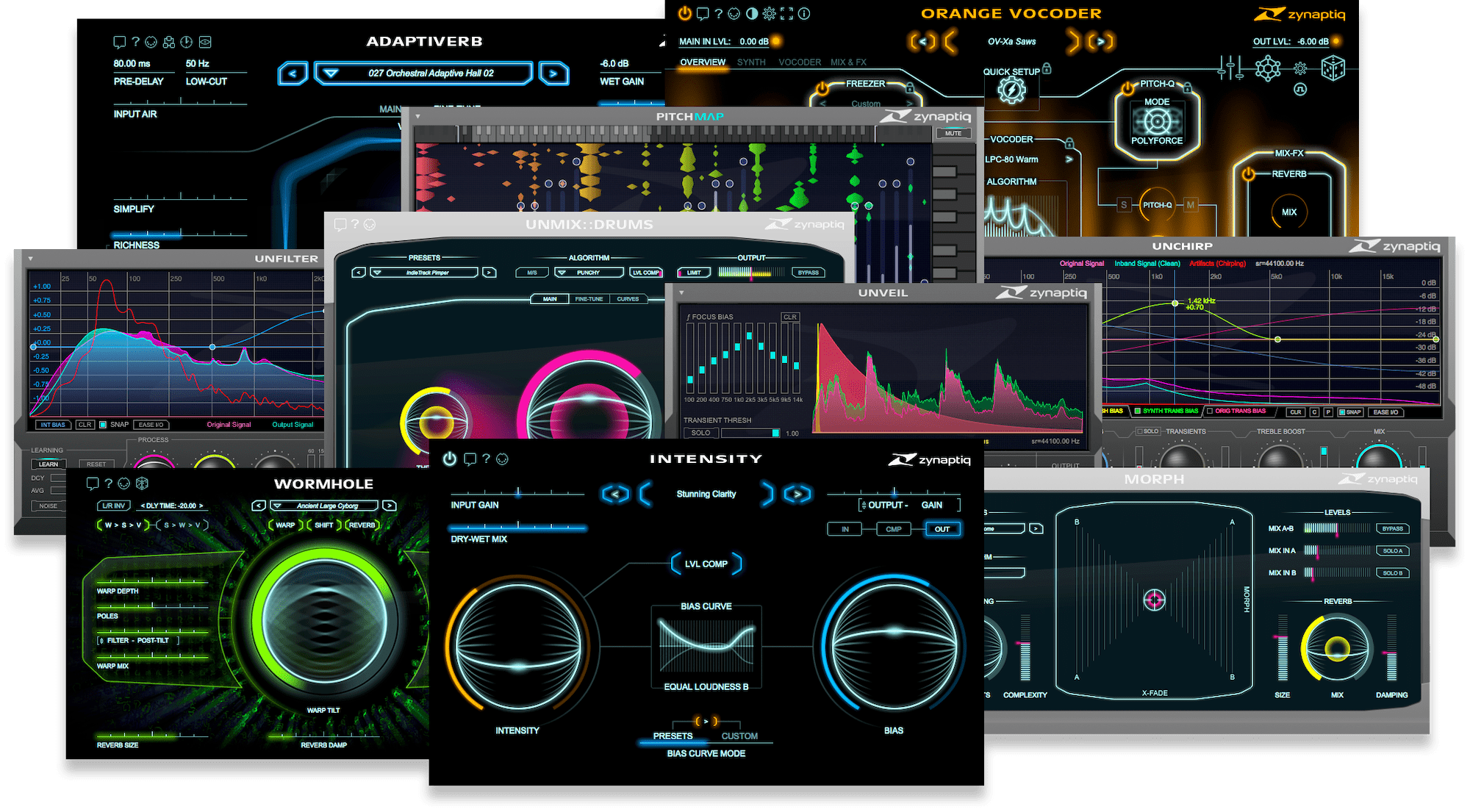Click BYPASS button in Unmix Drums
This screenshot has height=812, width=1470.
point(808,273)
